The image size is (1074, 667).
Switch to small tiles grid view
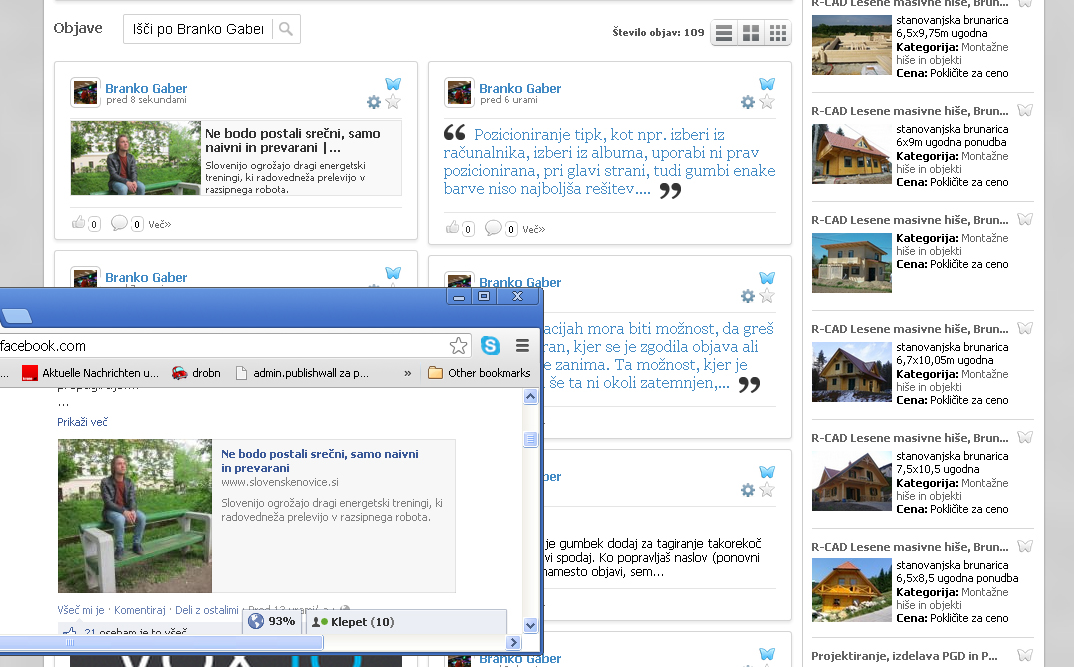[777, 33]
